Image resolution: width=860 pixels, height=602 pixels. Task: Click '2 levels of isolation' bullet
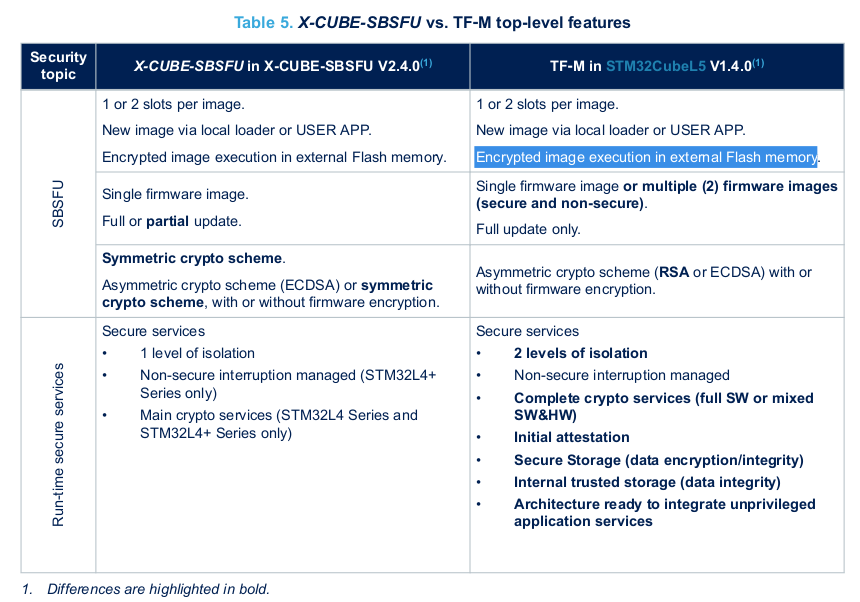click(580, 353)
